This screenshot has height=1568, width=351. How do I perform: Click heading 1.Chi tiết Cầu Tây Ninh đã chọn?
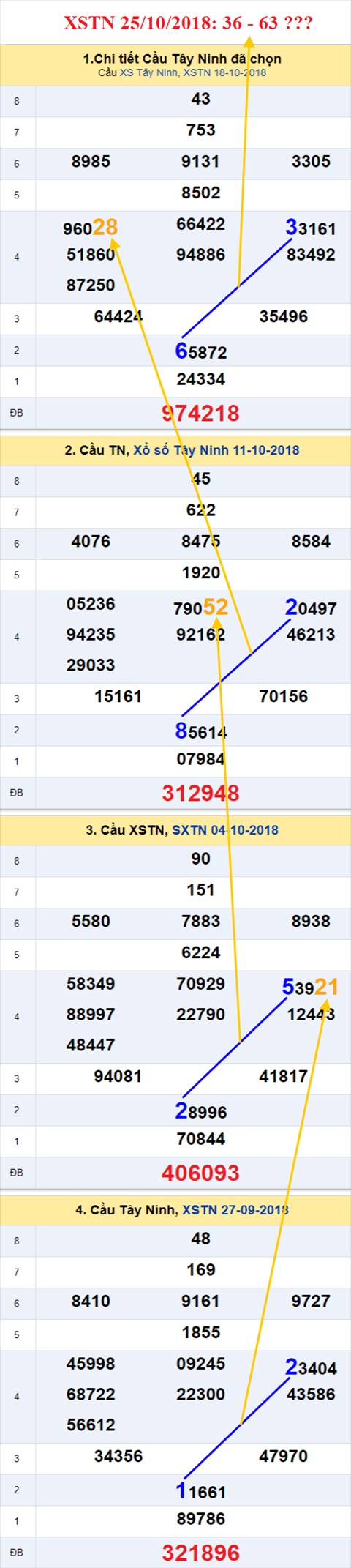tap(182, 59)
